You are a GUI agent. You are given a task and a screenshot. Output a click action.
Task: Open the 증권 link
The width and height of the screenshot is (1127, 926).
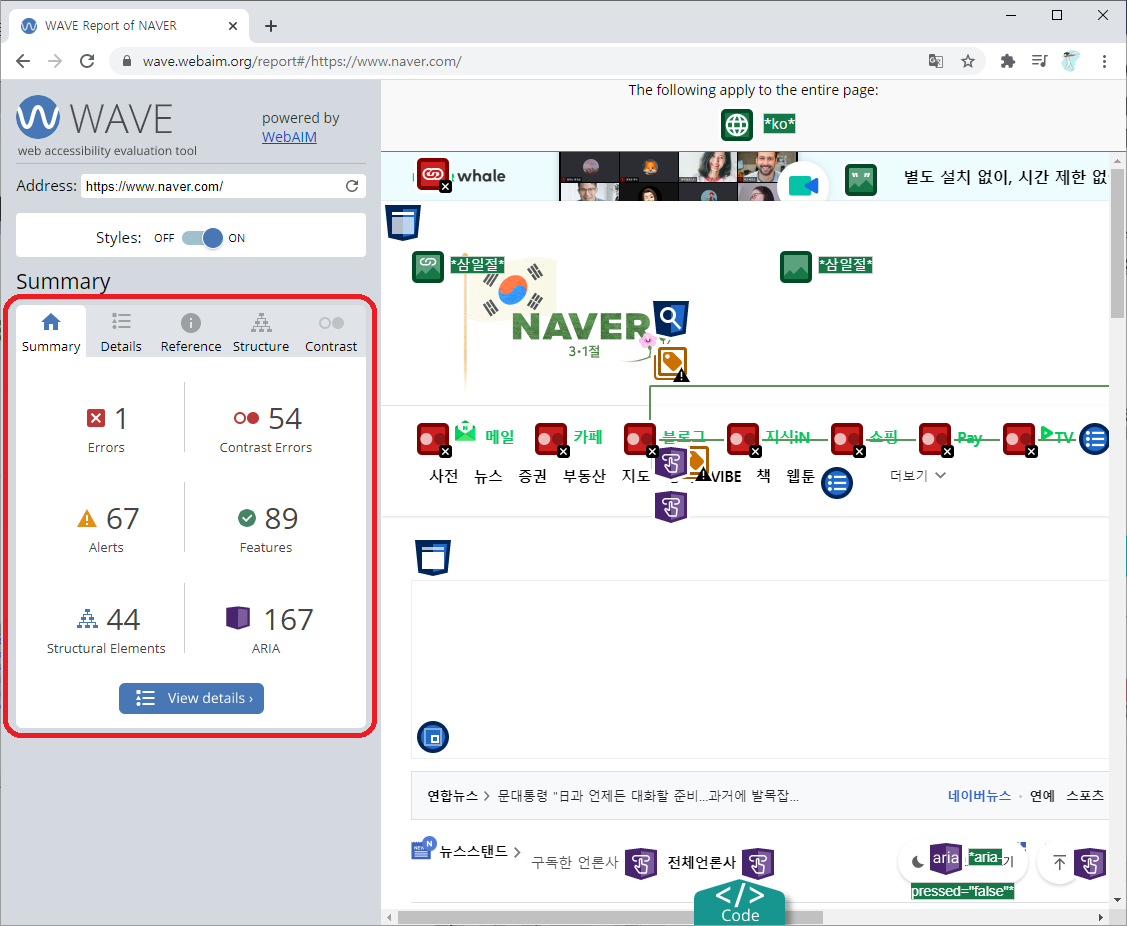point(533,476)
